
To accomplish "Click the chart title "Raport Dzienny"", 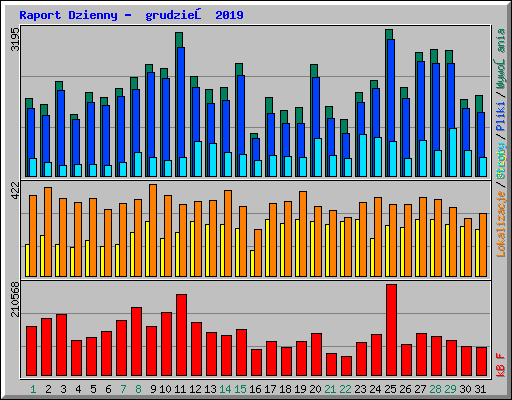I will 68,15.
